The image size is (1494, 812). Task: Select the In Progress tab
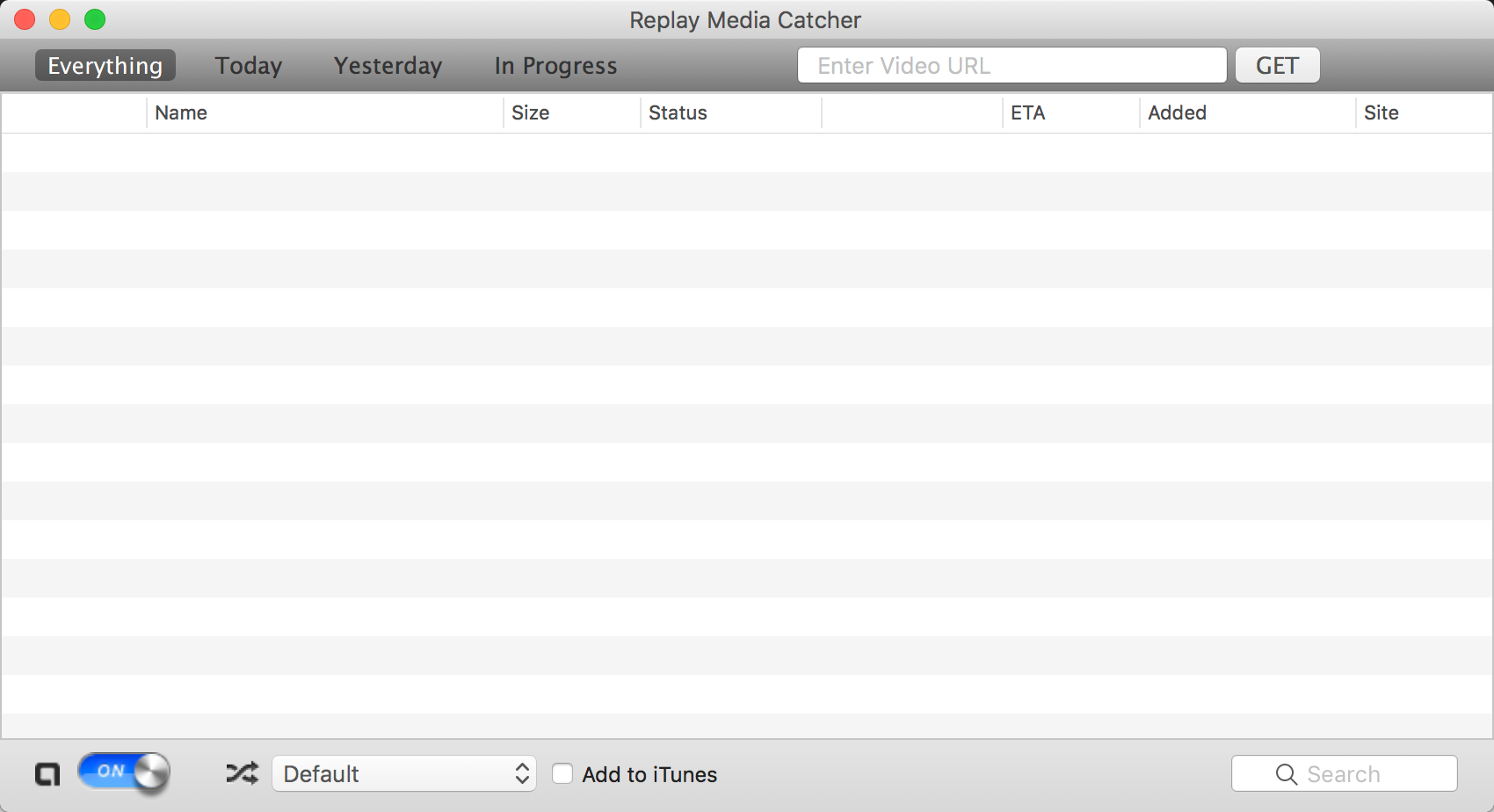point(555,66)
